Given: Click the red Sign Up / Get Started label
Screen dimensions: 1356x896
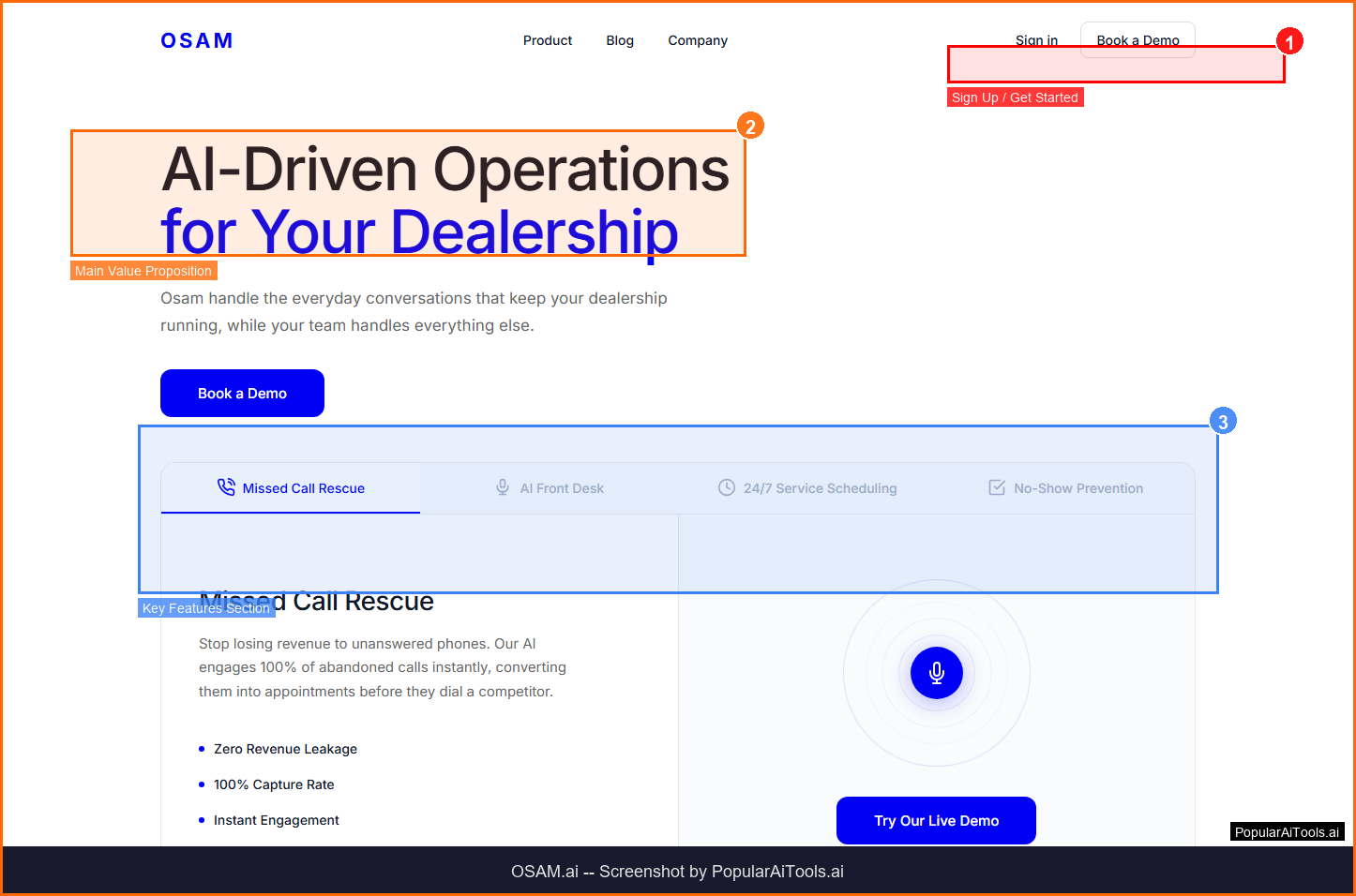Looking at the screenshot, I should pyautogui.click(x=1015, y=97).
